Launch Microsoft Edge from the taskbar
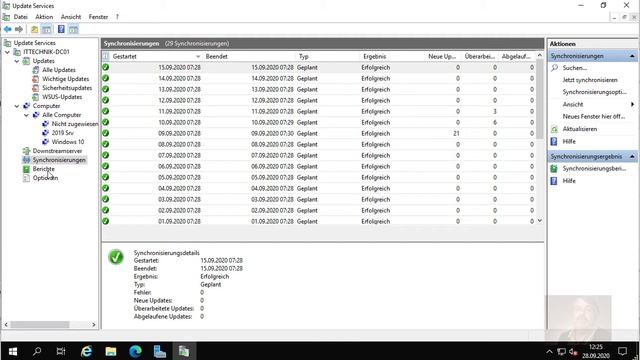Viewport: 640px width, 360px height. [x=135, y=351]
